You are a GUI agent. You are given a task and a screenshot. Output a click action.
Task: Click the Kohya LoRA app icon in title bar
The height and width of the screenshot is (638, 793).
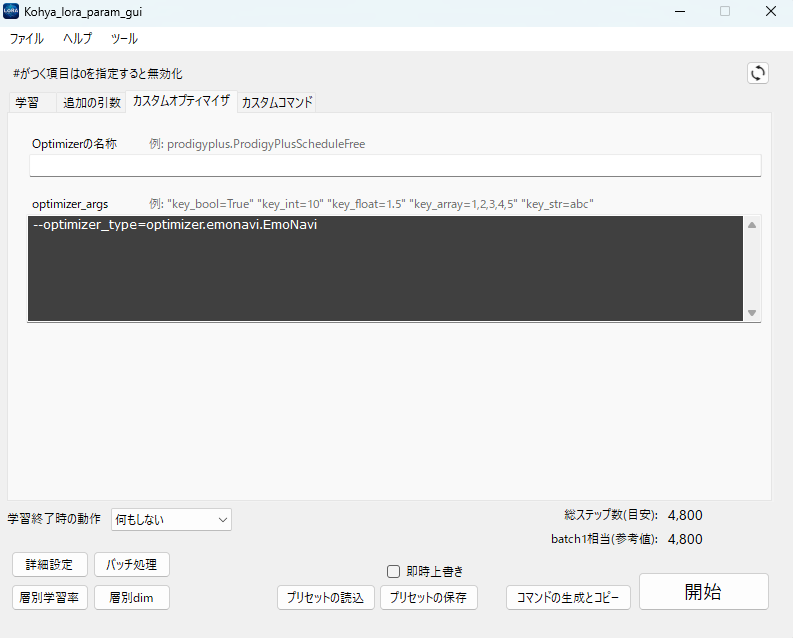11,11
